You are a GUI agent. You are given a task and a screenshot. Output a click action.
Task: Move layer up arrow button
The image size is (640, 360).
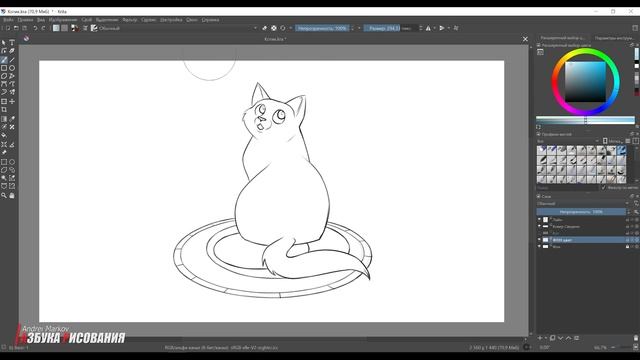point(568,338)
